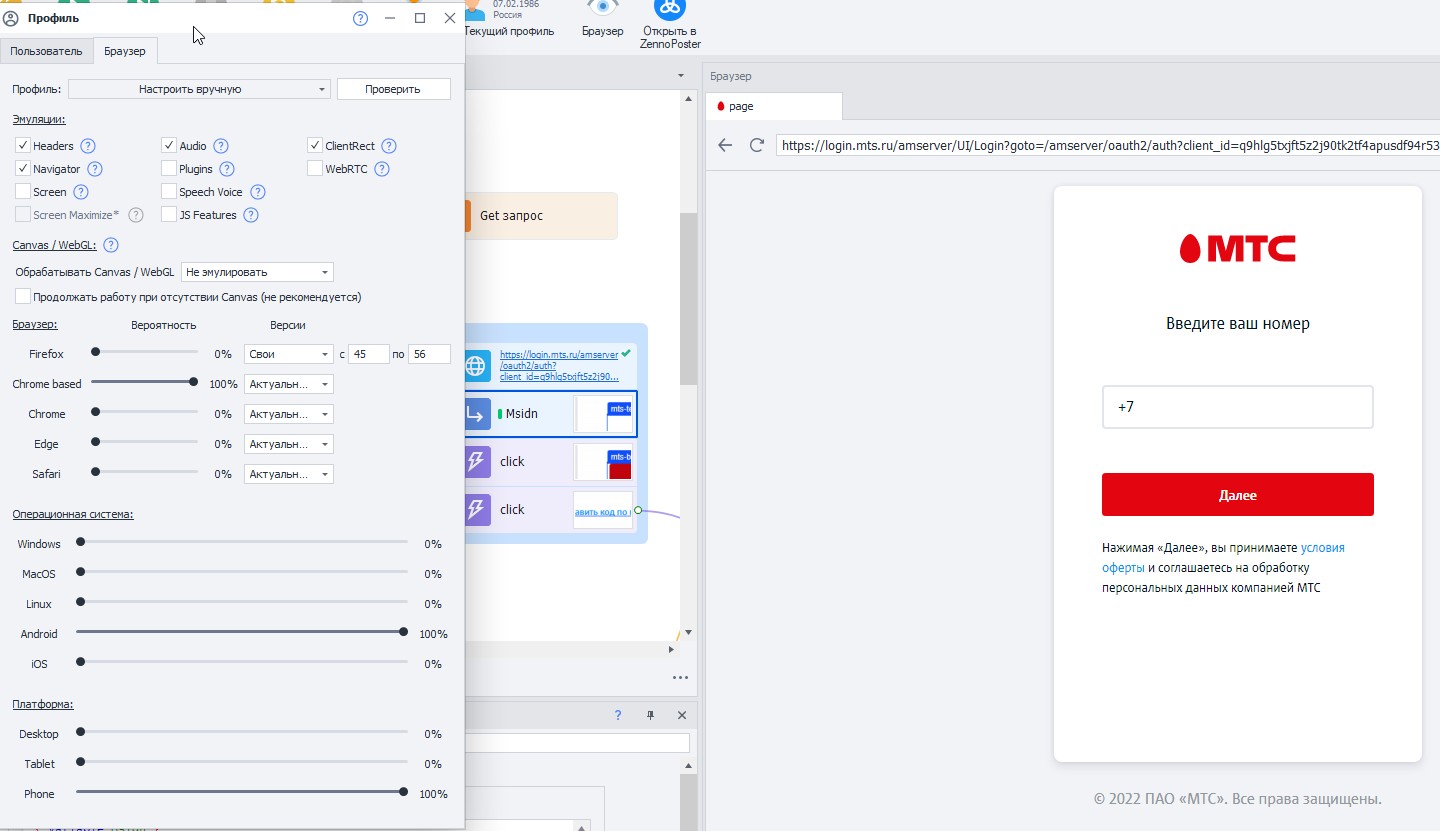
Task: Open the Safari versions dropdown
Action: [288, 474]
